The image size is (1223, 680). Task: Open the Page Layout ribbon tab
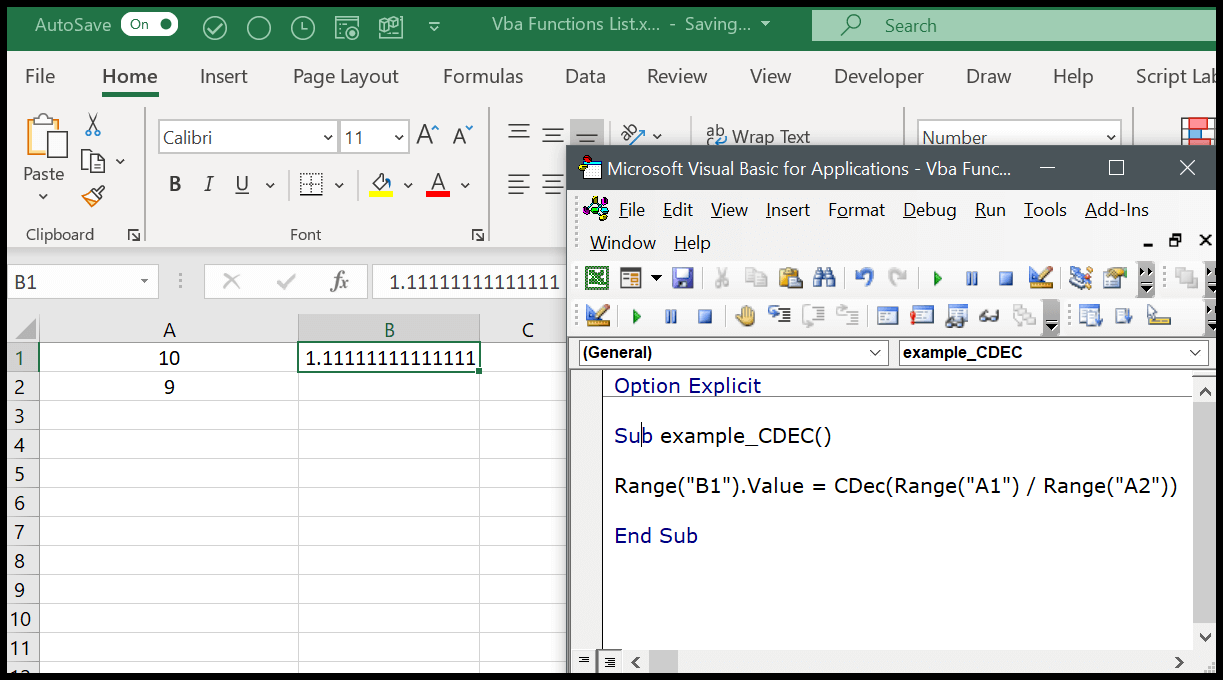(346, 76)
